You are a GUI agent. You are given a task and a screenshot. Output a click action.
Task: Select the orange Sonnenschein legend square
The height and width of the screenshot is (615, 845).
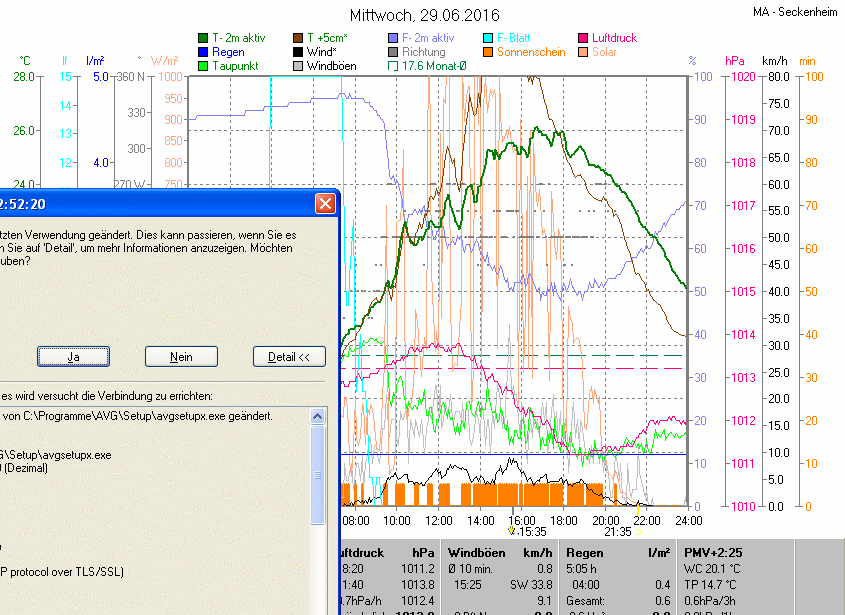tap(488, 52)
